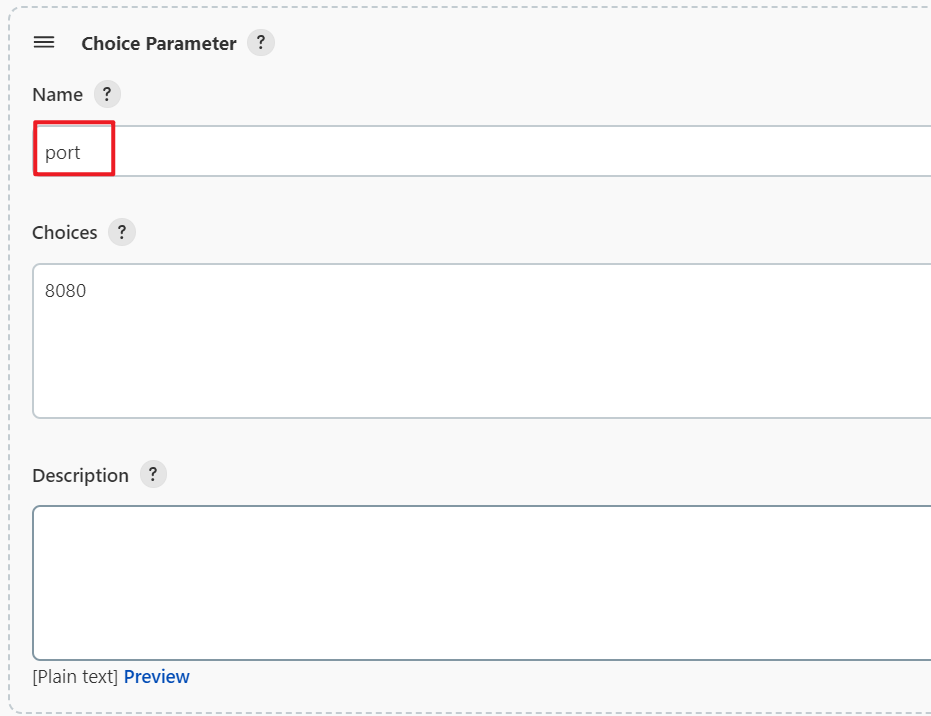Click into the empty Description text box
This screenshot has width=931, height=716.
pos(482,583)
